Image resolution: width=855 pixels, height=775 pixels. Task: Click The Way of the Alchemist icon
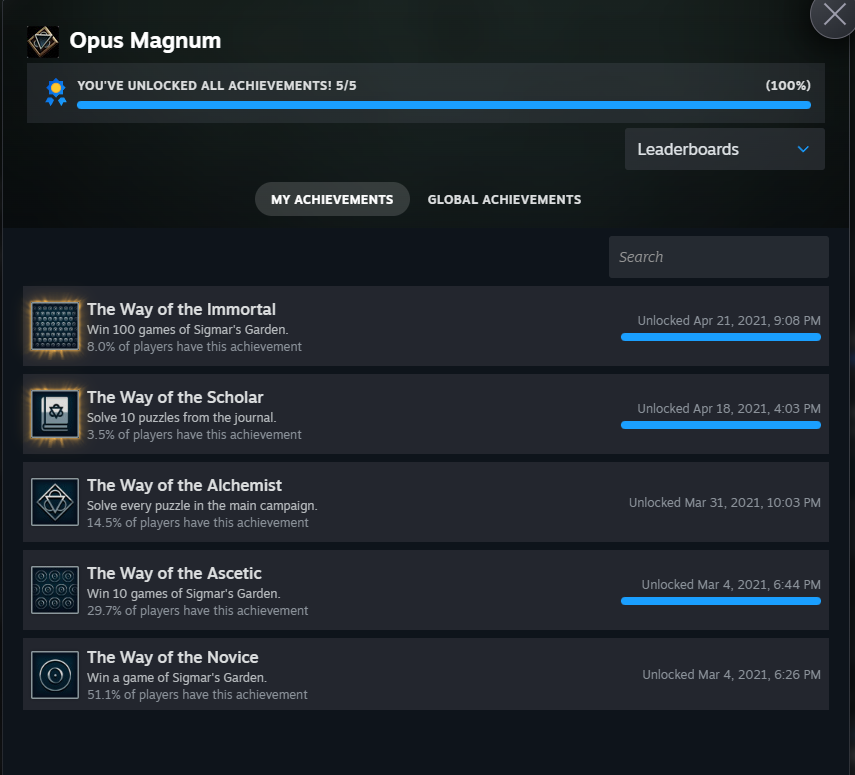[x=55, y=502]
